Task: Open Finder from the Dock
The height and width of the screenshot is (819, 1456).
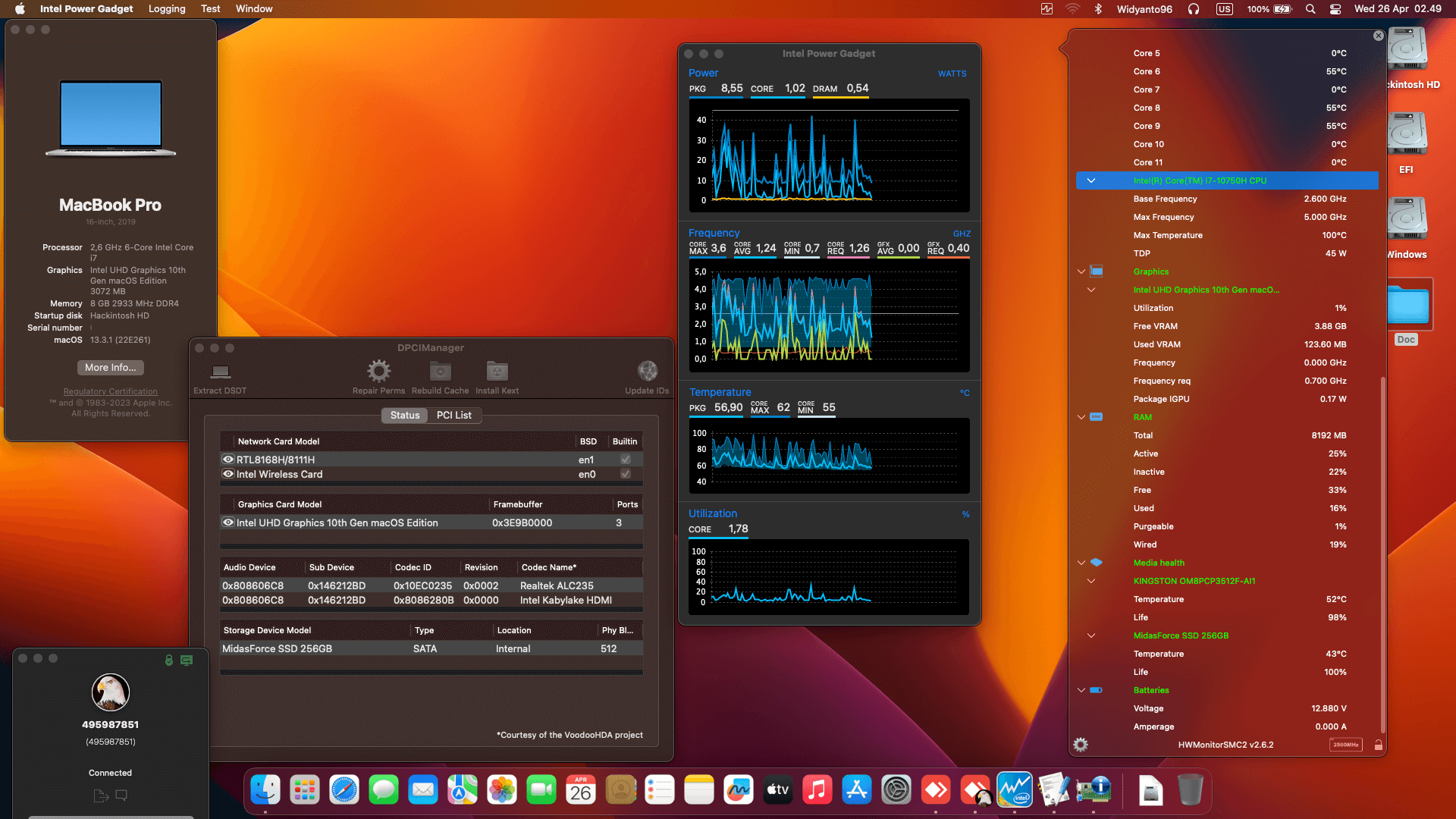Action: tap(265, 790)
